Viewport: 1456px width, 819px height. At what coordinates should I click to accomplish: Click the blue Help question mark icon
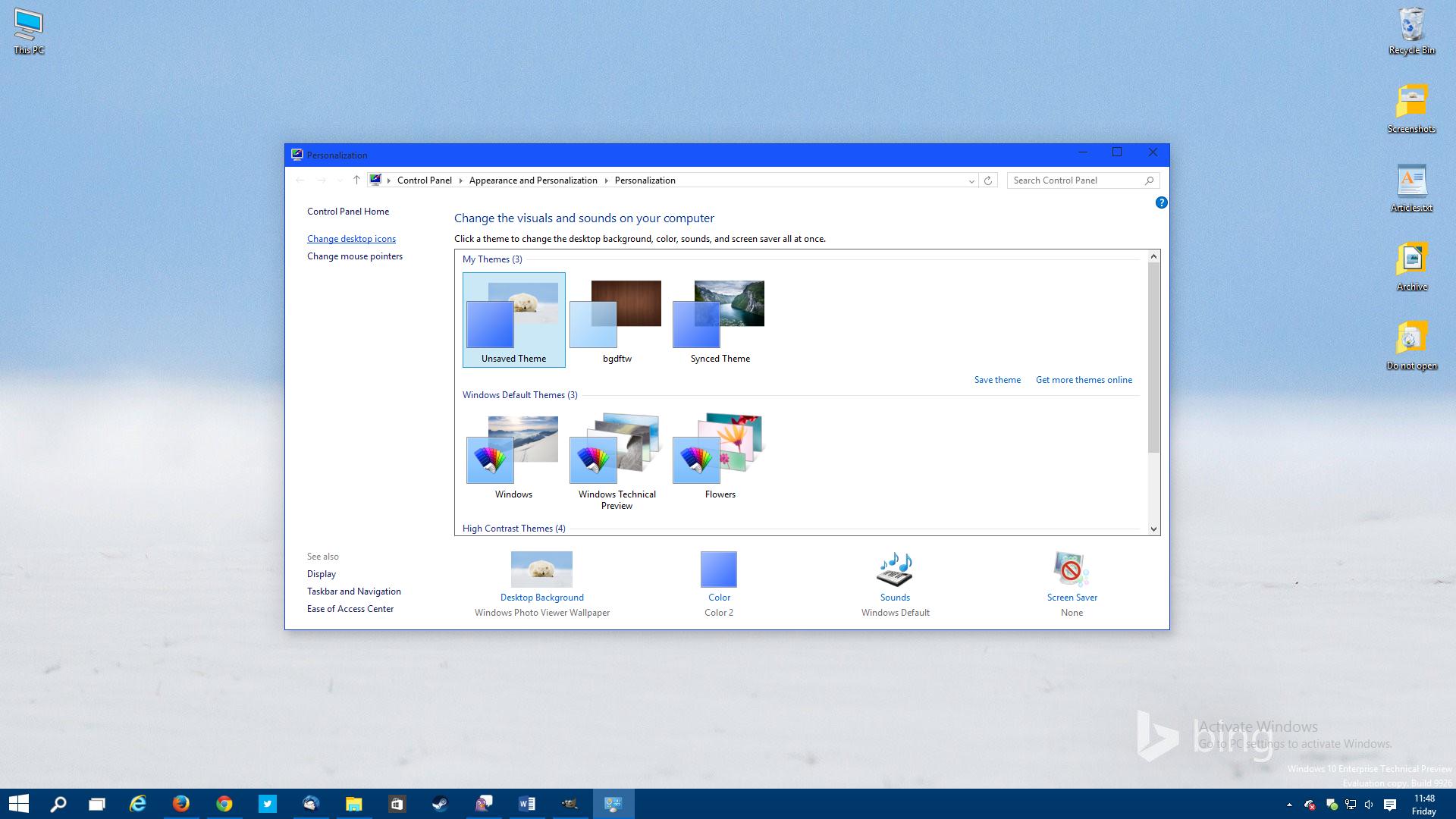(1161, 202)
